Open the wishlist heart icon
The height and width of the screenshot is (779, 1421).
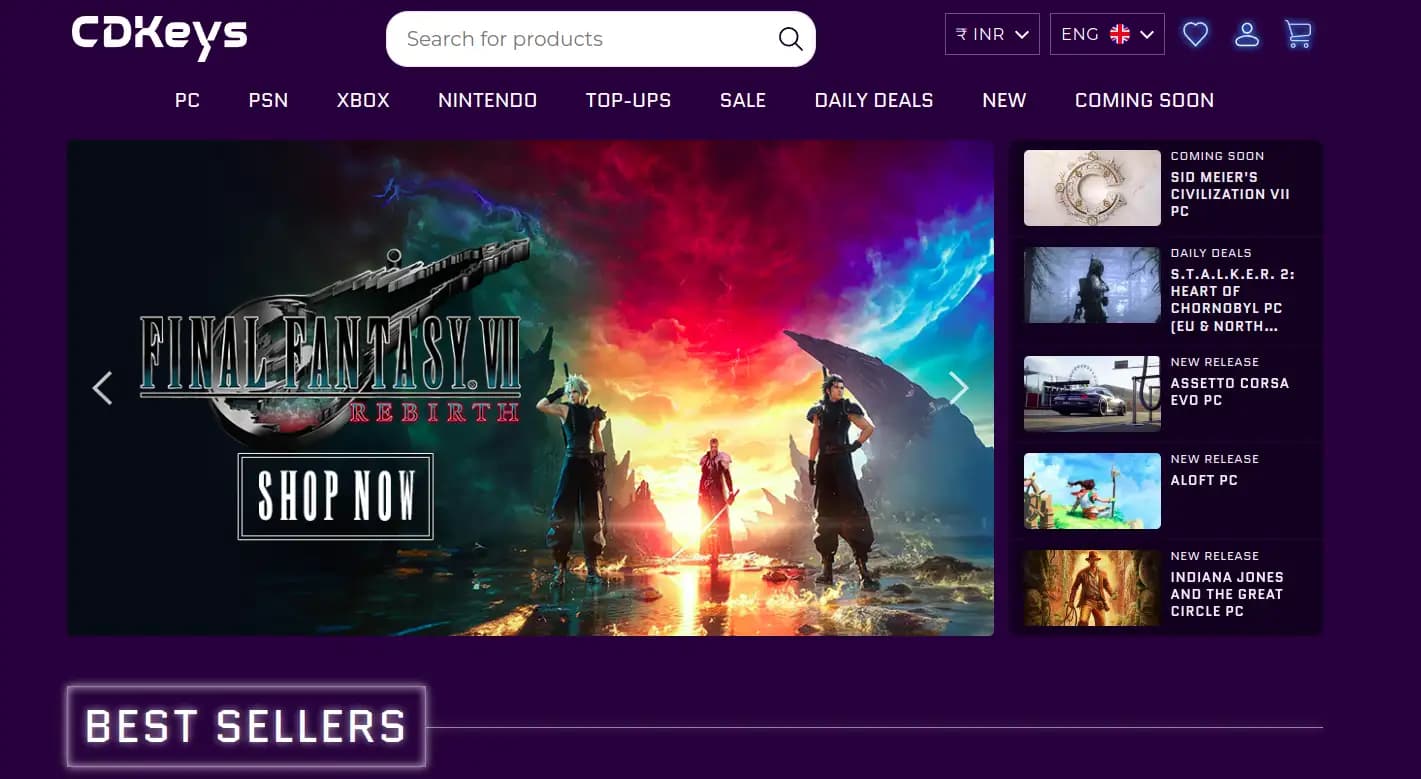pyautogui.click(x=1195, y=34)
